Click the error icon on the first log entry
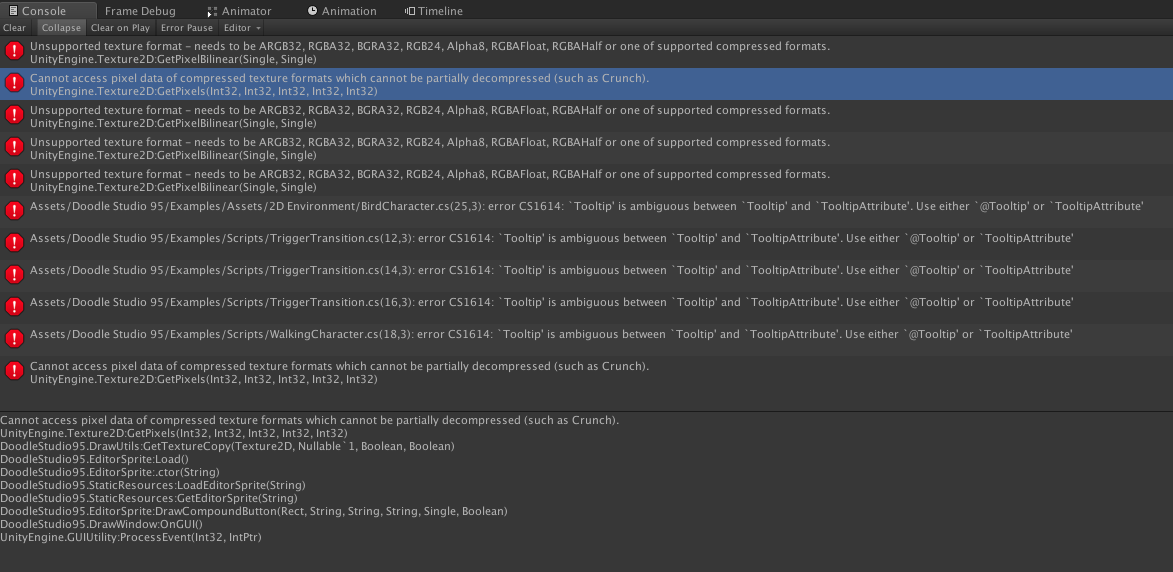Screen dimensions: 1173x572 tap(14, 51)
